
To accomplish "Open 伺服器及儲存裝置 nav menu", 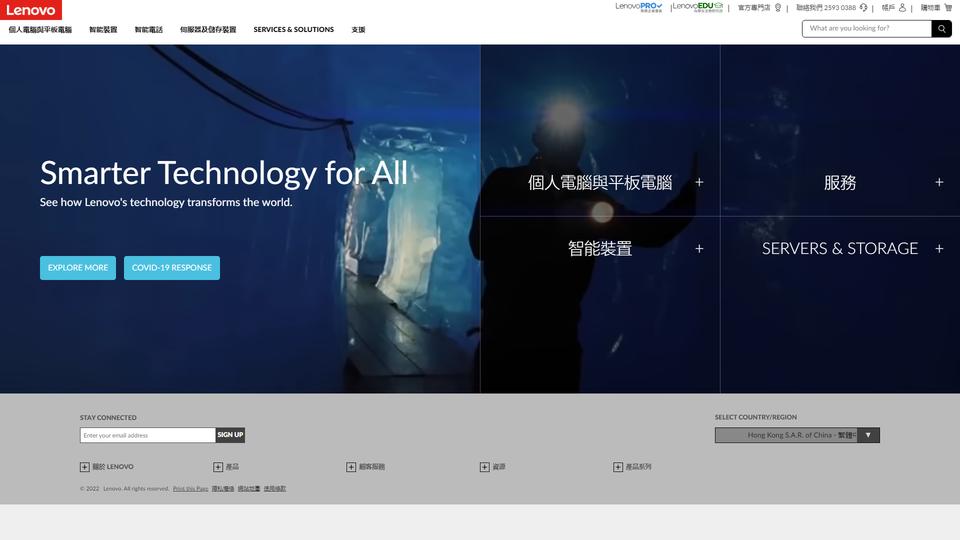I will [x=208, y=29].
